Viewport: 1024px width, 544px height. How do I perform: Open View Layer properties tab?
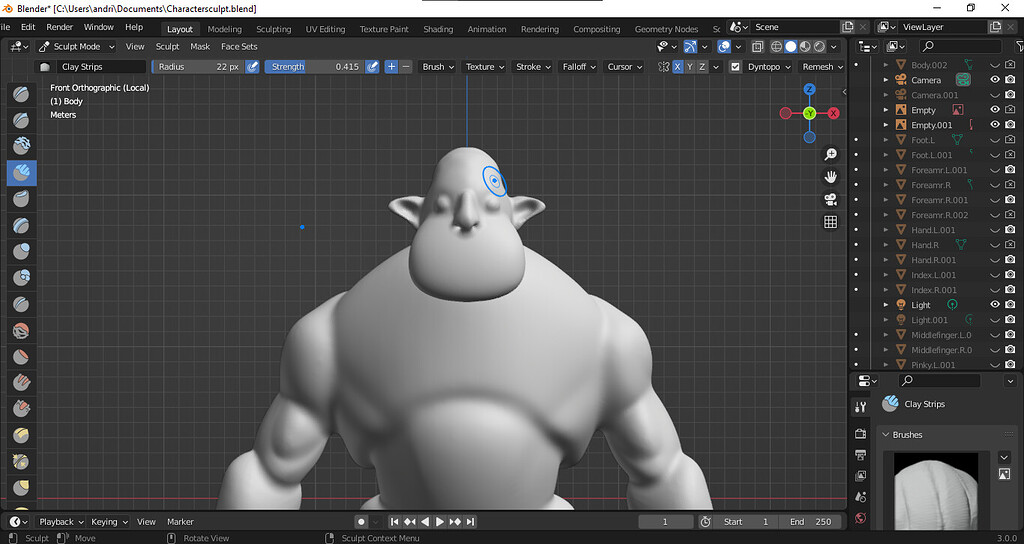[x=861, y=476]
